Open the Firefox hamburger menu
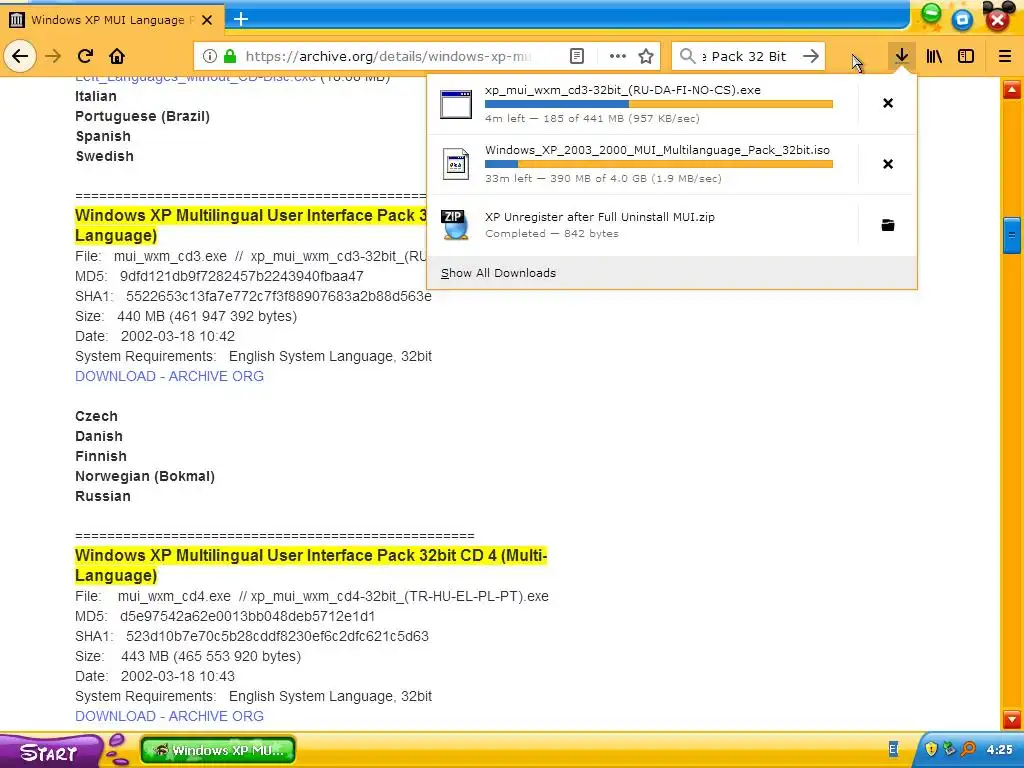 coord(1005,56)
